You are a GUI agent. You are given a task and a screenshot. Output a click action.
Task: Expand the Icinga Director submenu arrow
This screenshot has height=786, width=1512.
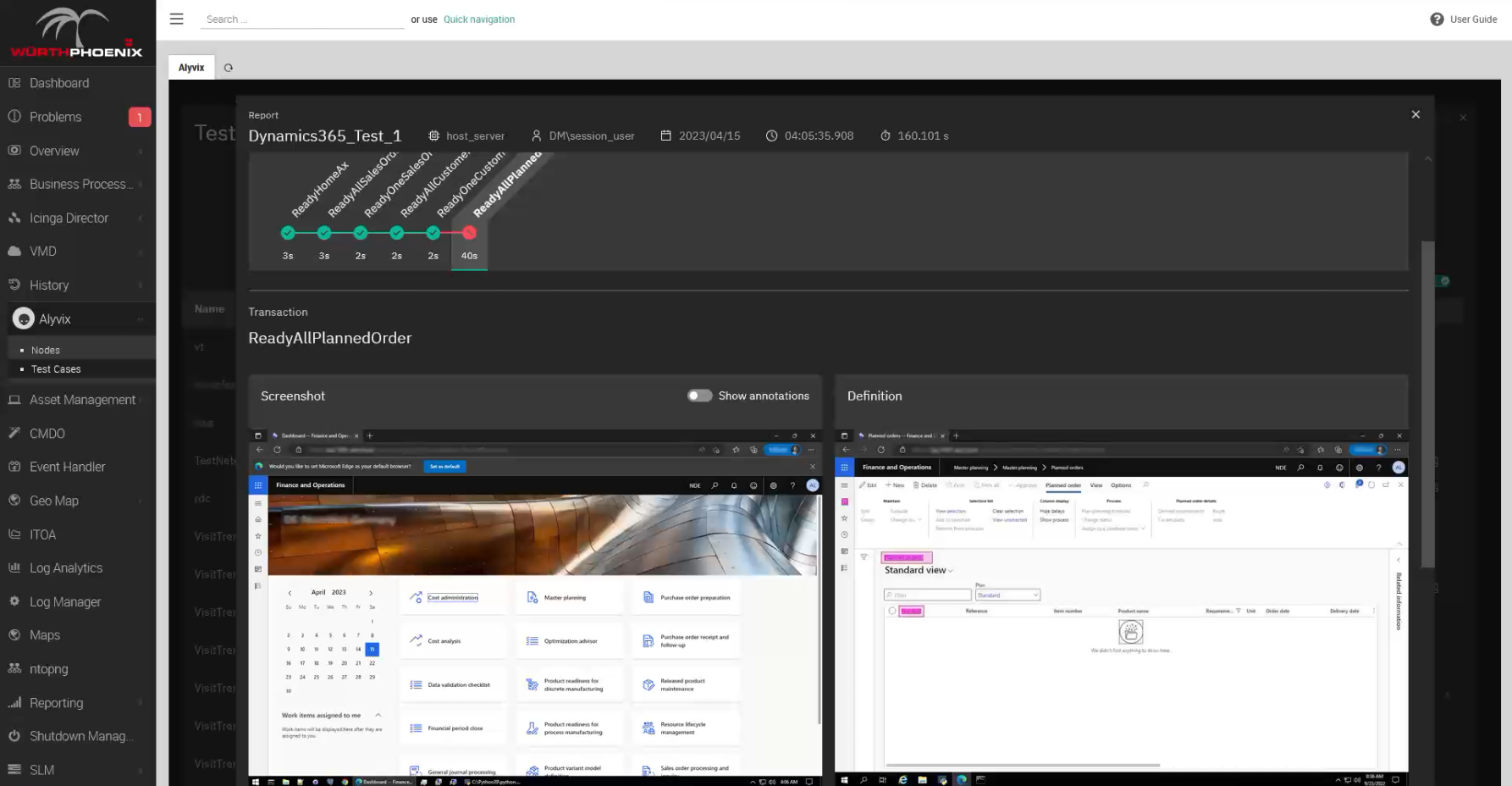[141, 219]
